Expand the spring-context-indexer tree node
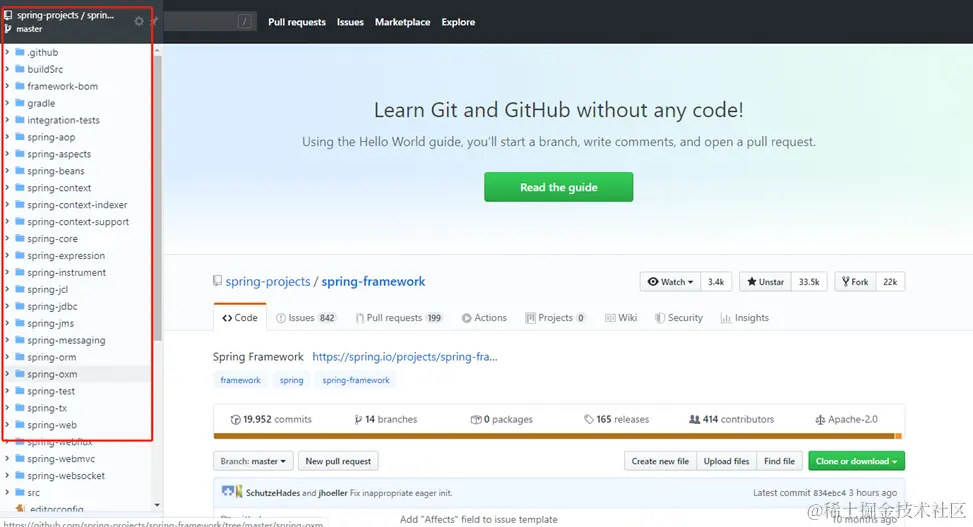The height and width of the screenshot is (527, 973). point(7,204)
